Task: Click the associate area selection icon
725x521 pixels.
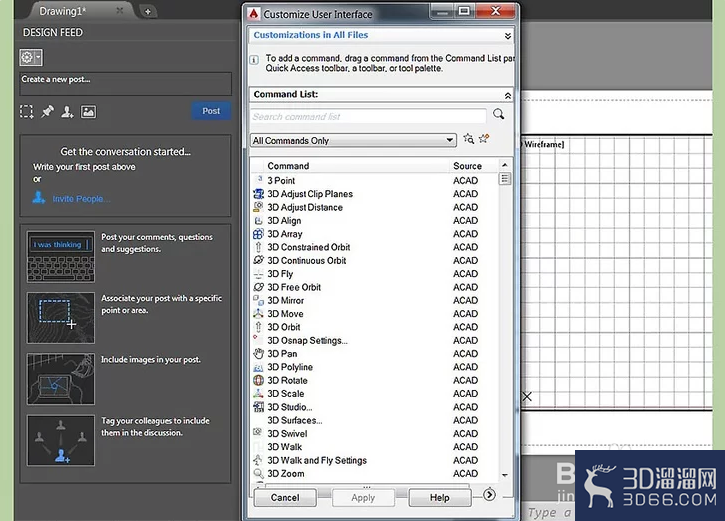Action: [27, 111]
